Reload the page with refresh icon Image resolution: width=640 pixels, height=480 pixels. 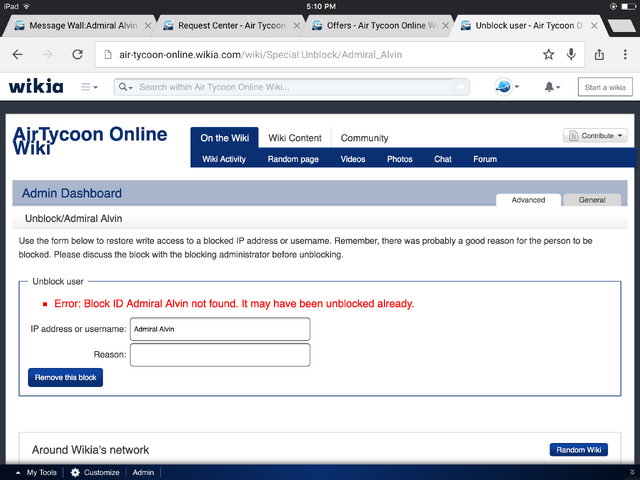coord(77,54)
